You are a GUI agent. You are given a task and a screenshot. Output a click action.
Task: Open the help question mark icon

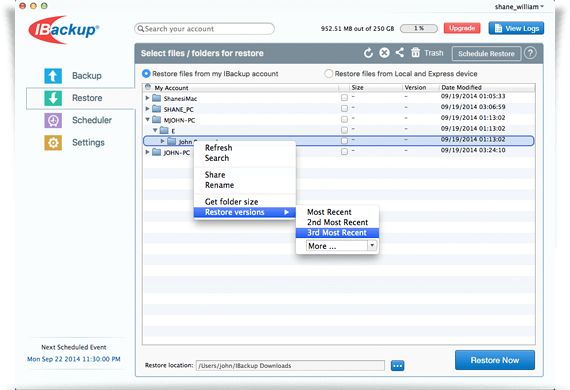(530, 53)
